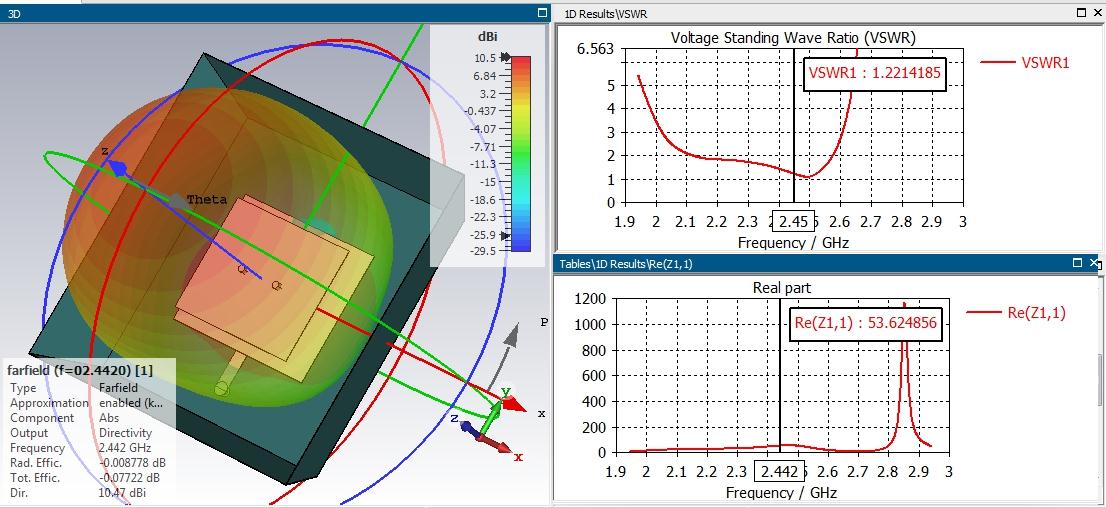Select the Re(Z1,1) legend entry
Image resolution: width=1106 pixels, height=508 pixels.
coord(1016,313)
